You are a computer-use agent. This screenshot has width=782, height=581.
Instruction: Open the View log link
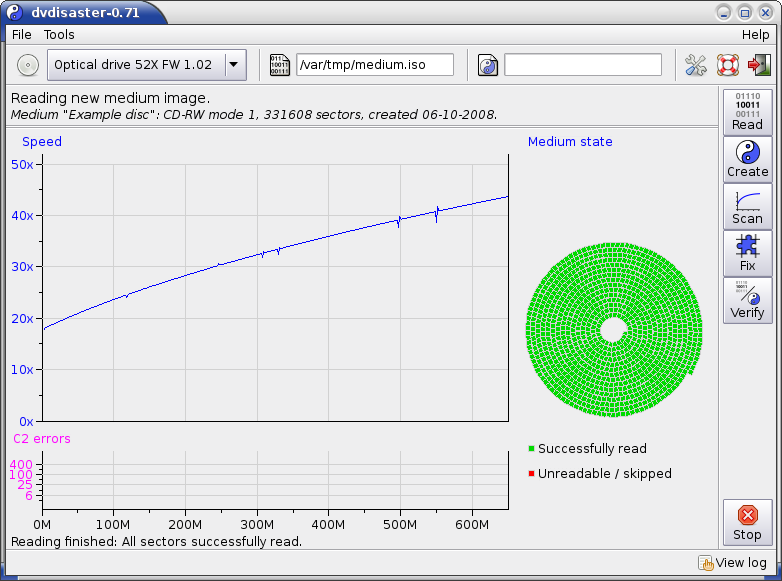point(733,563)
